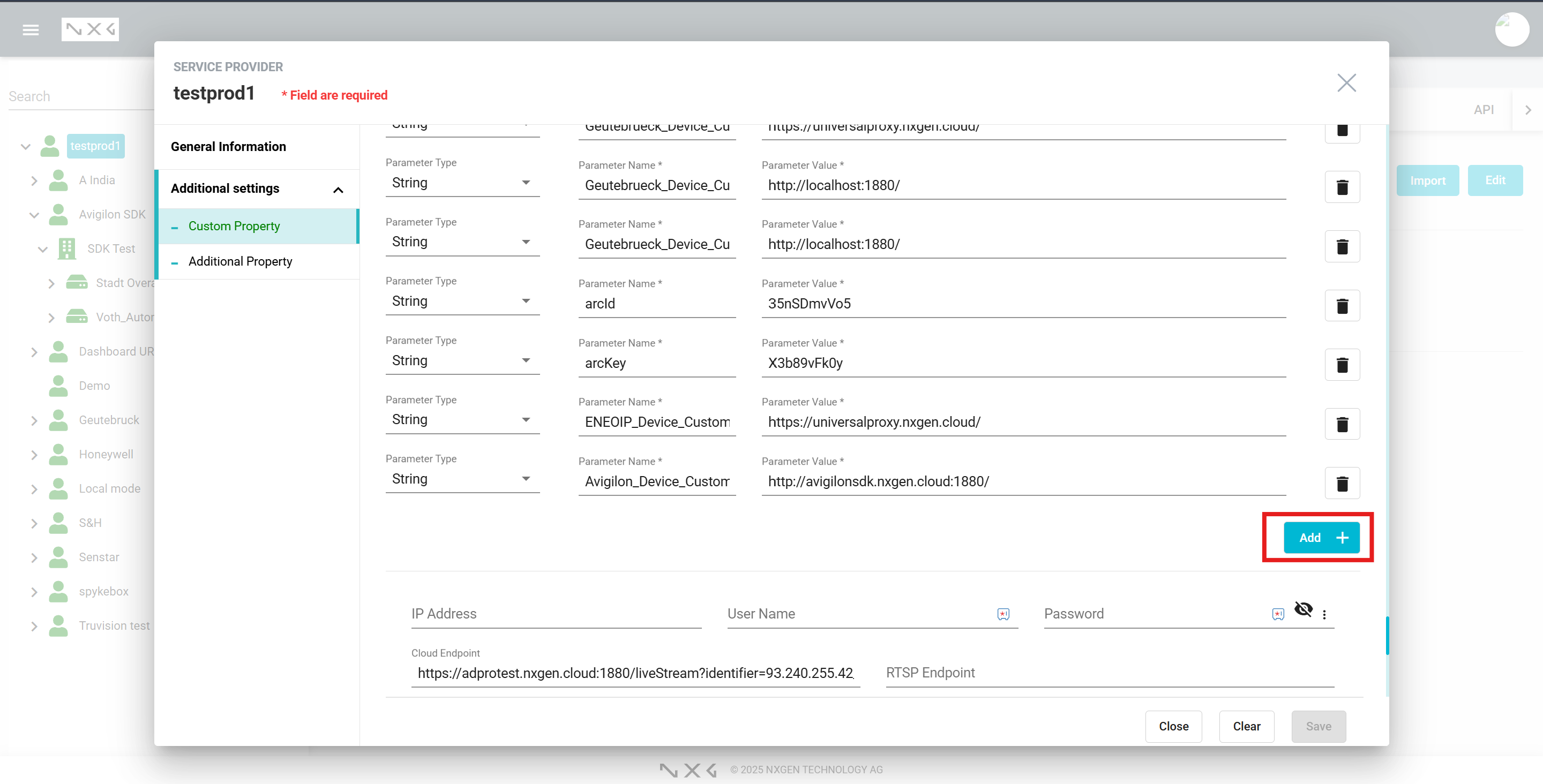Toggle password visibility eye icon
This screenshot has height=784, width=1543.
click(x=1303, y=610)
